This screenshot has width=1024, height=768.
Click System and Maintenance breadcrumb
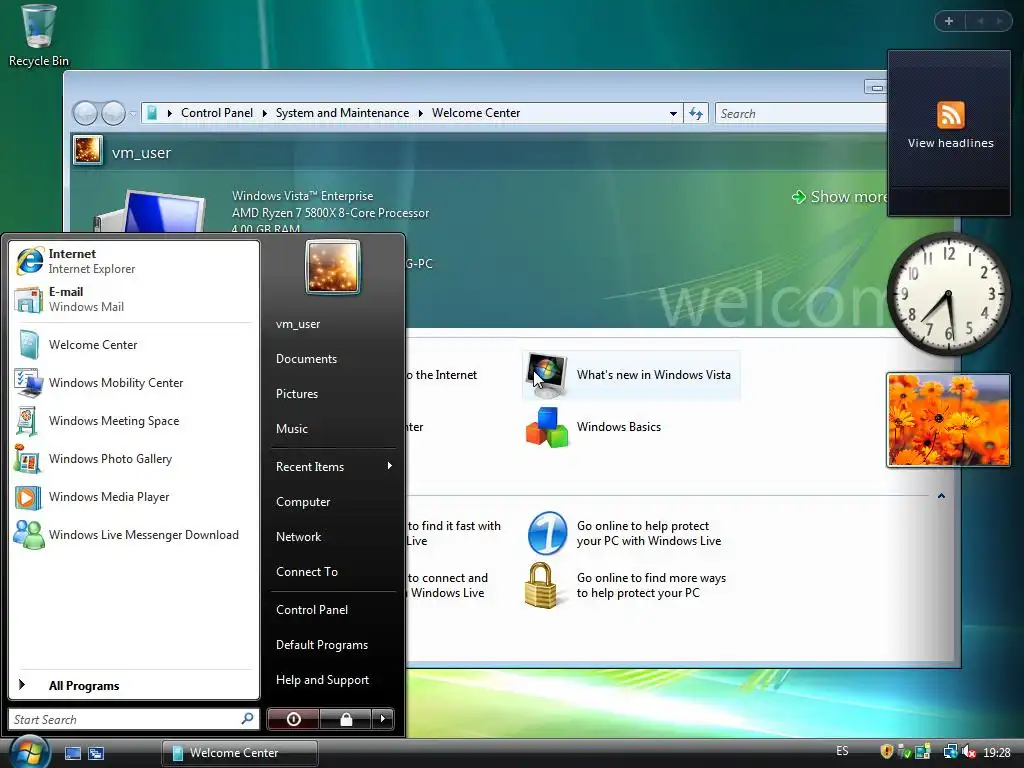click(x=342, y=113)
